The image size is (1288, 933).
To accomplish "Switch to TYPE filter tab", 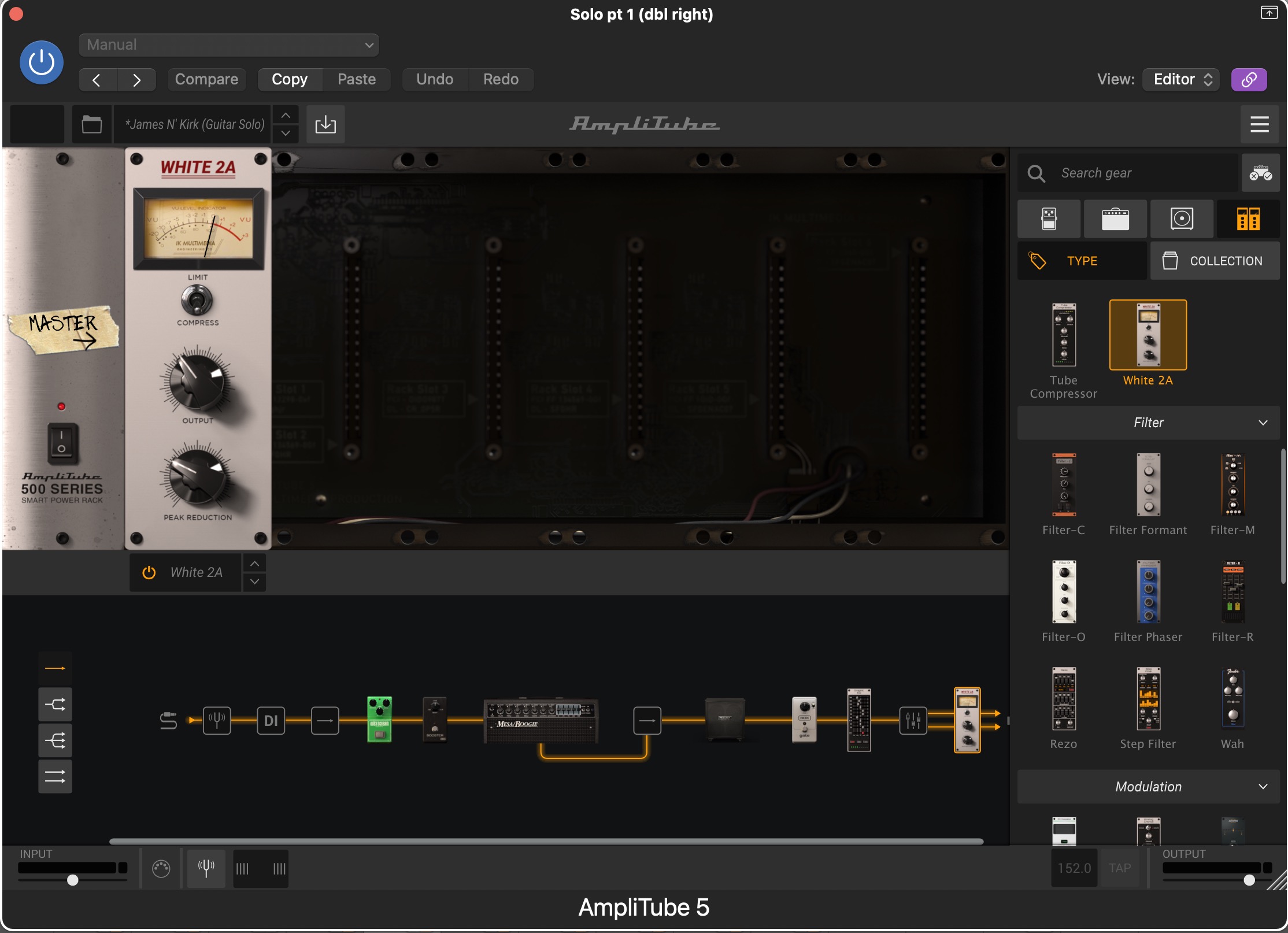I will 1082,261.
